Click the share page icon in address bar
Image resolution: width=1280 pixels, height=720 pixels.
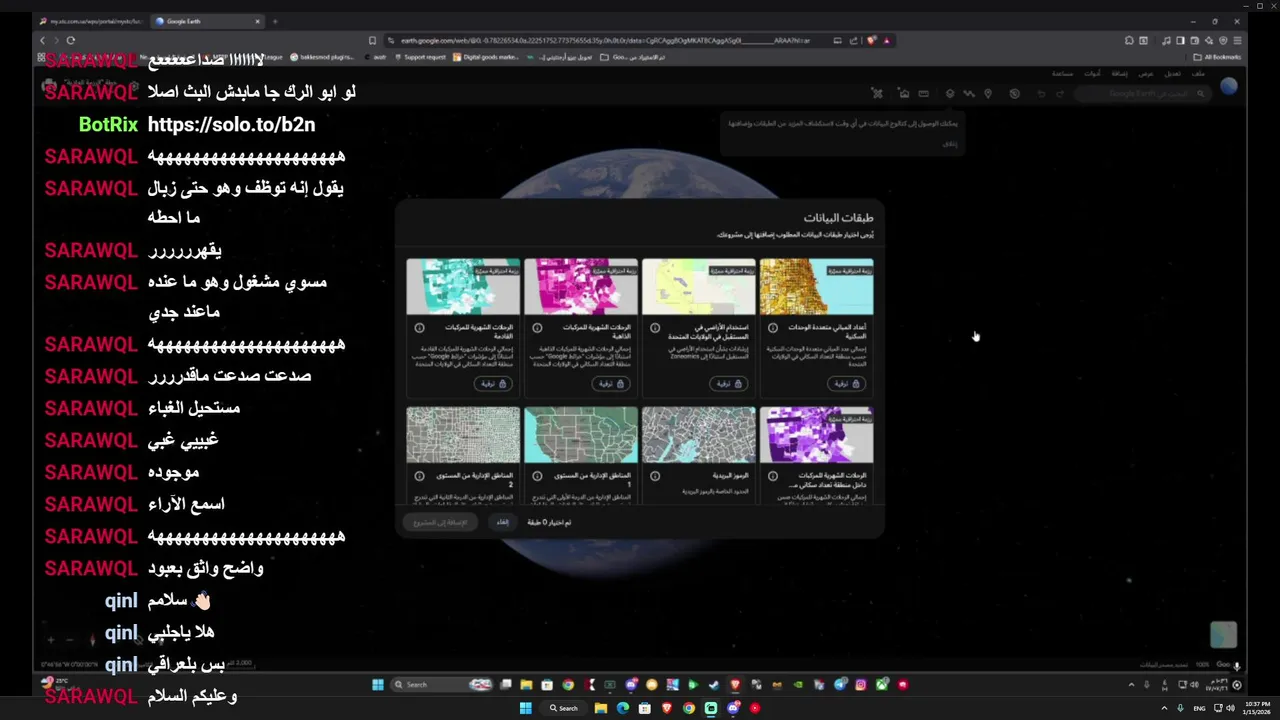click(853, 41)
